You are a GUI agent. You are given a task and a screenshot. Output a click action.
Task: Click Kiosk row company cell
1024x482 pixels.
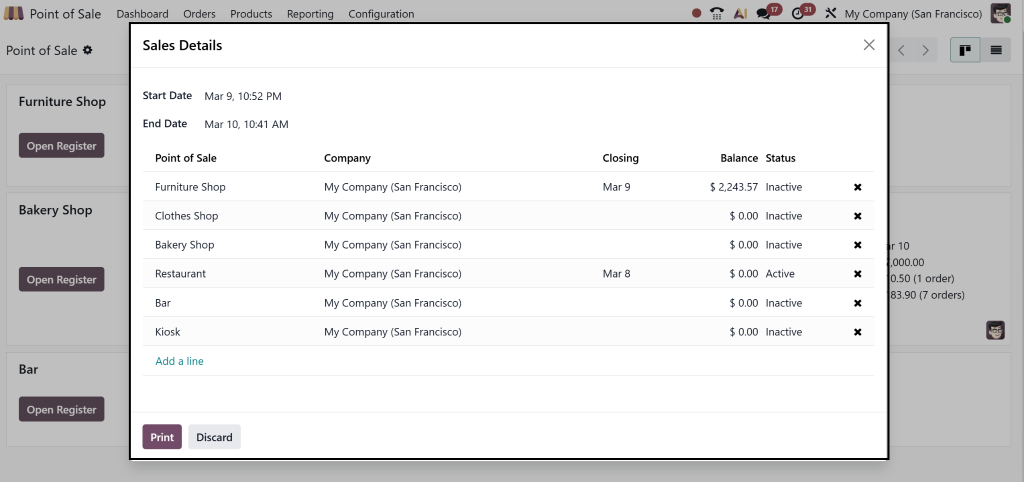click(392, 332)
